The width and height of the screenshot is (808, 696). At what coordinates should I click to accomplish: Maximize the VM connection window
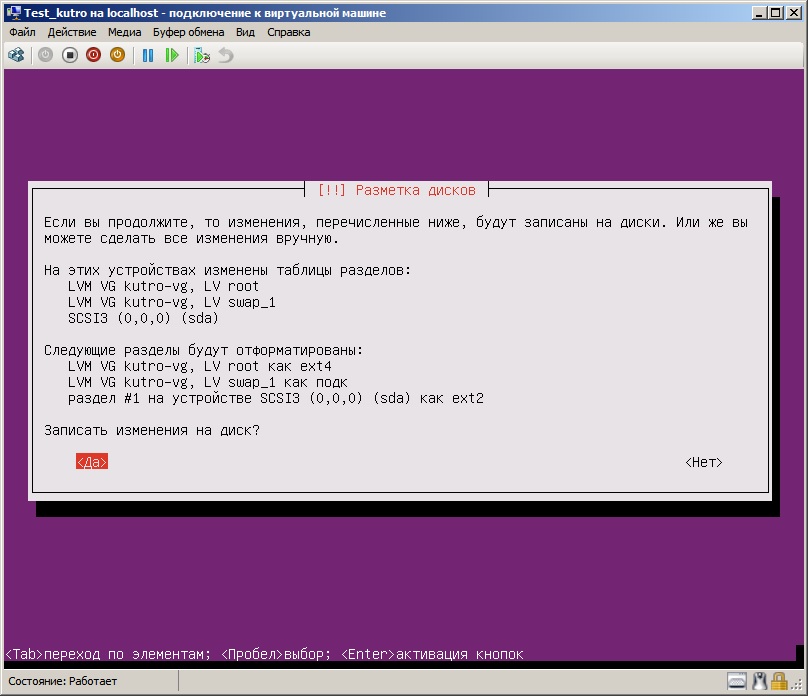(x=776, y=13)
